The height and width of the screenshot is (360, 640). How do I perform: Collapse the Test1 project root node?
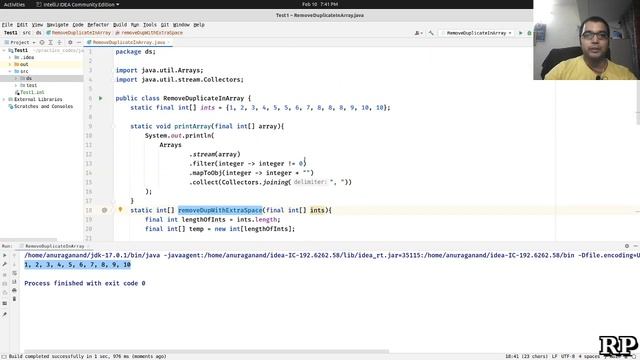(4, 51)
